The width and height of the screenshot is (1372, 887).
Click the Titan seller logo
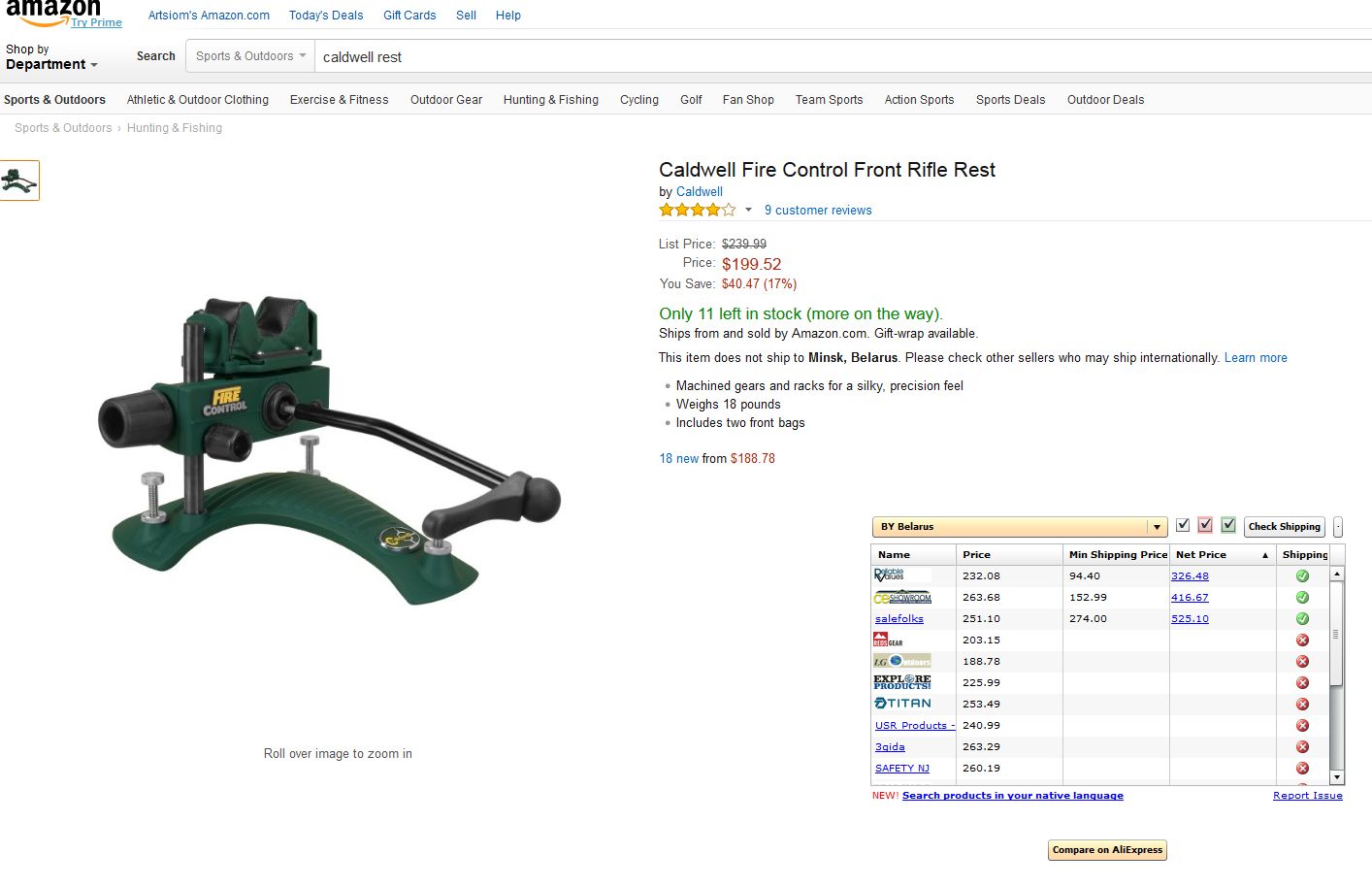[x=902, y=704]
